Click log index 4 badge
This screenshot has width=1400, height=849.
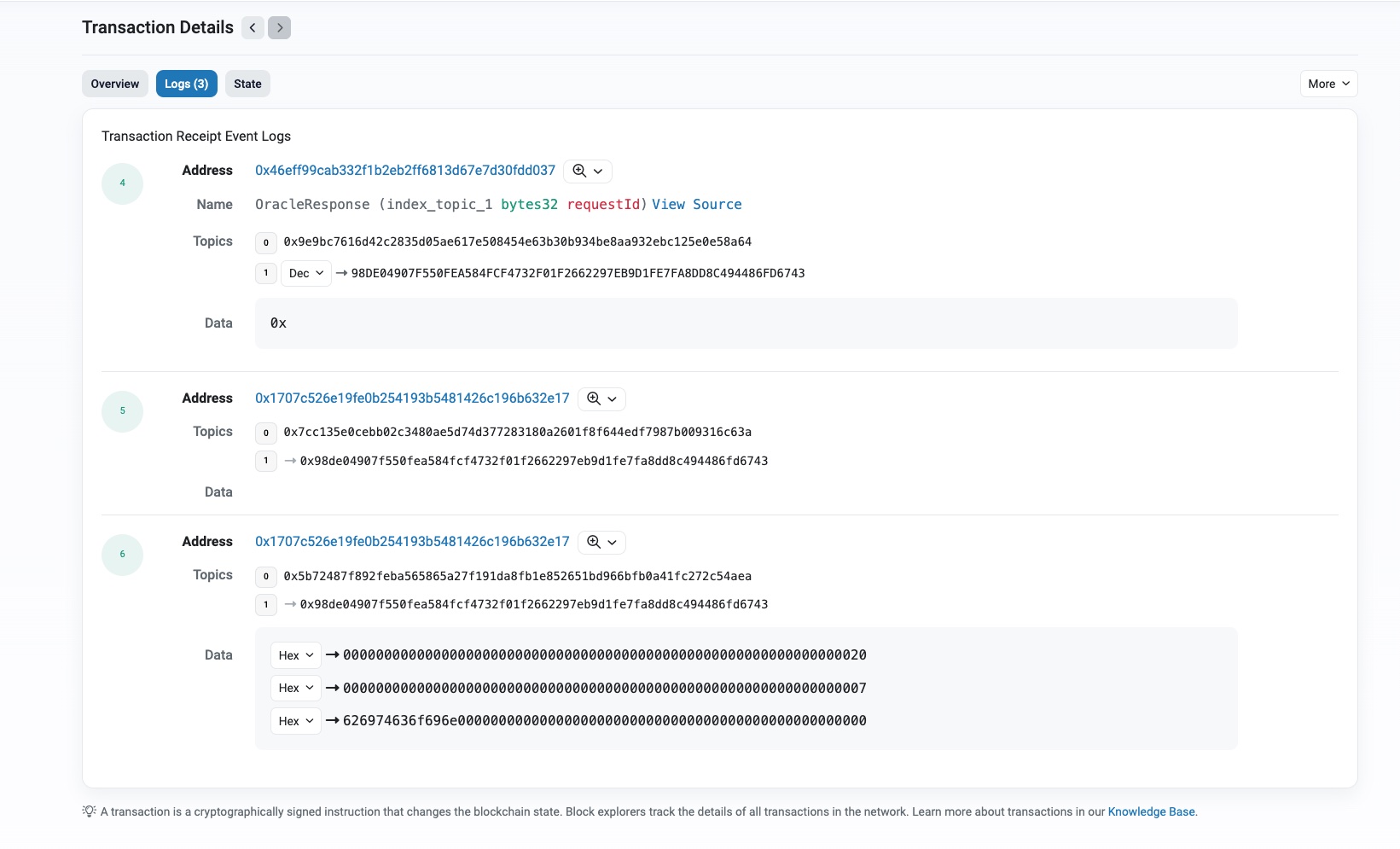coord(122,183)
